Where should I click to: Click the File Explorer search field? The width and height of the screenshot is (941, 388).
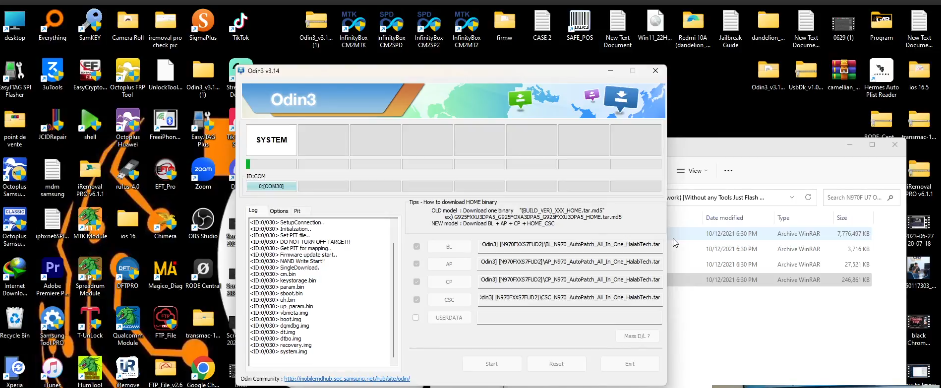[x=861, y=197]
